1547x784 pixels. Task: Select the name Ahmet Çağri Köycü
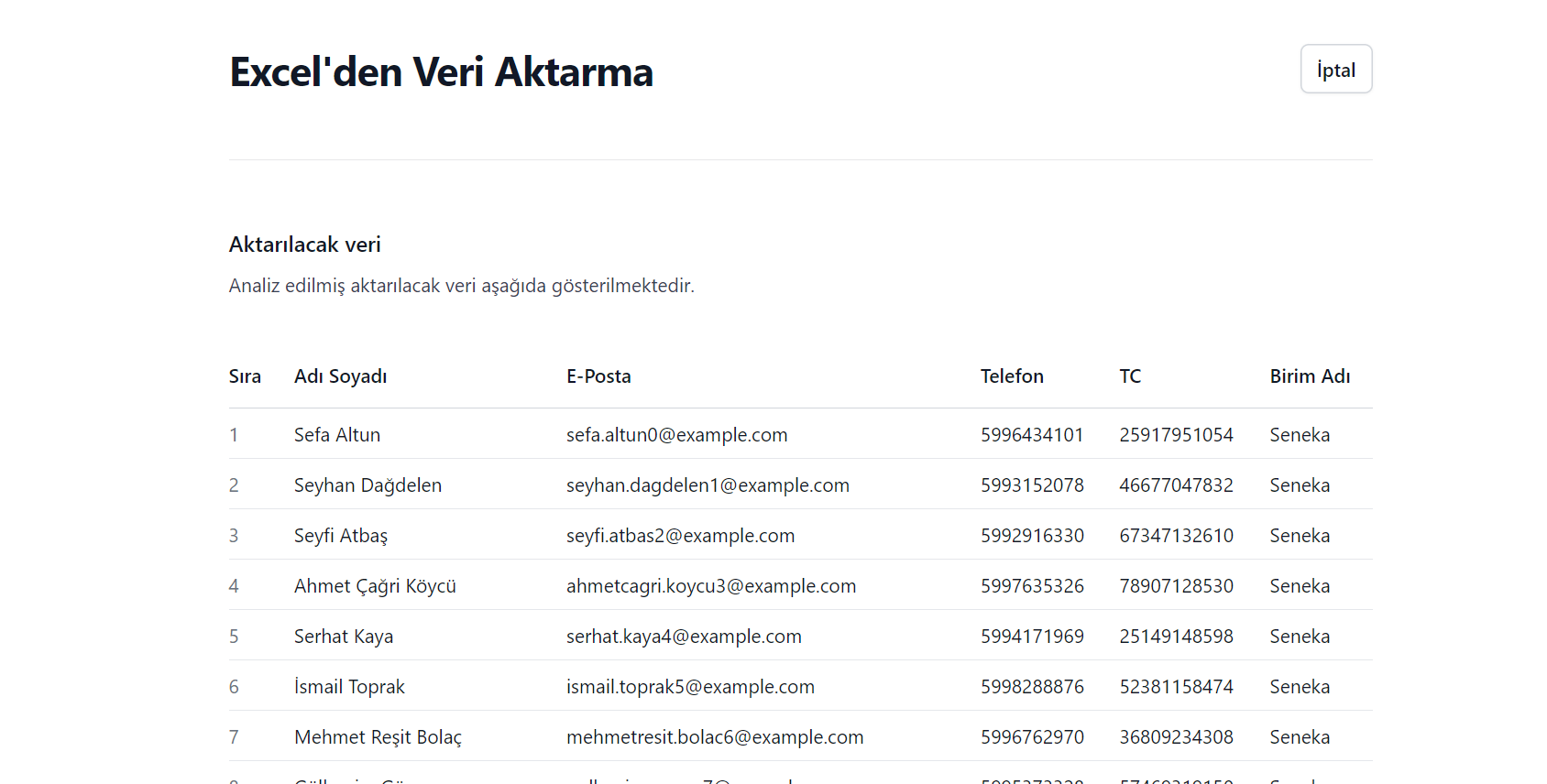point(375,586)
